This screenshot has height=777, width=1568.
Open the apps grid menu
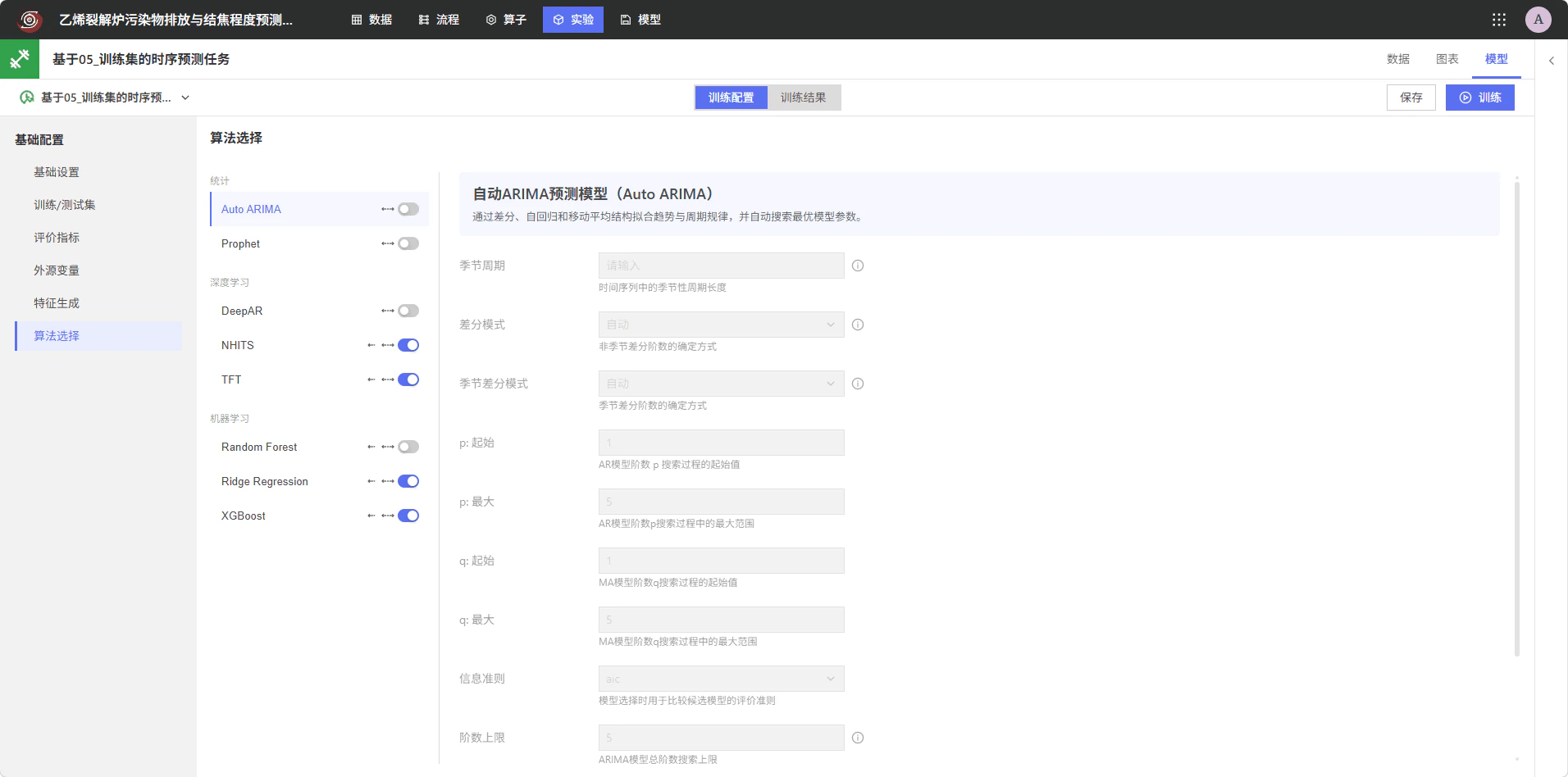pyautogui.click(x=1499, y=20)
